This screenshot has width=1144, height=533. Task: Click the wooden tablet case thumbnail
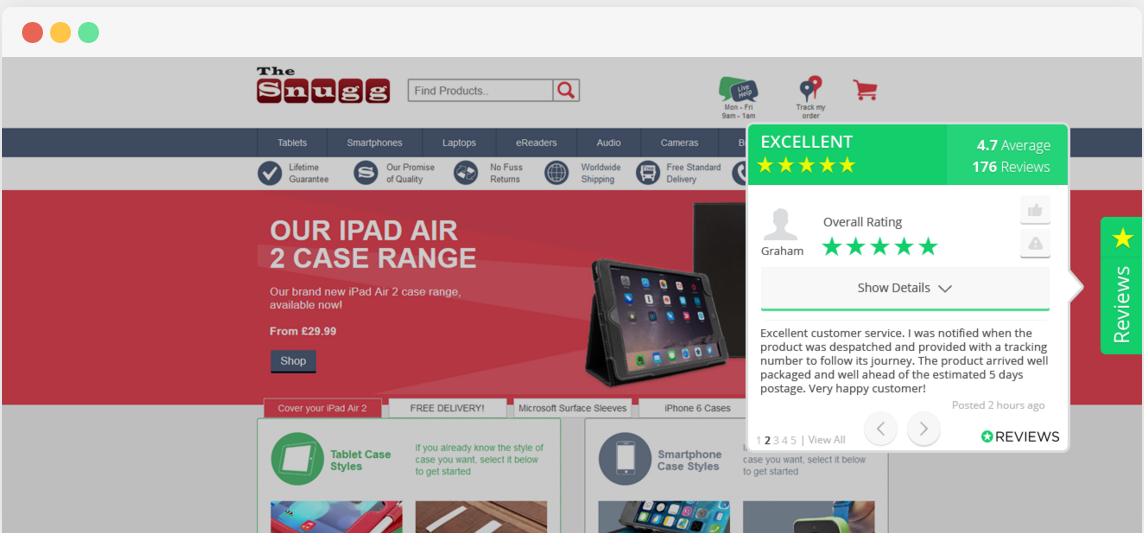pos(481,517)
